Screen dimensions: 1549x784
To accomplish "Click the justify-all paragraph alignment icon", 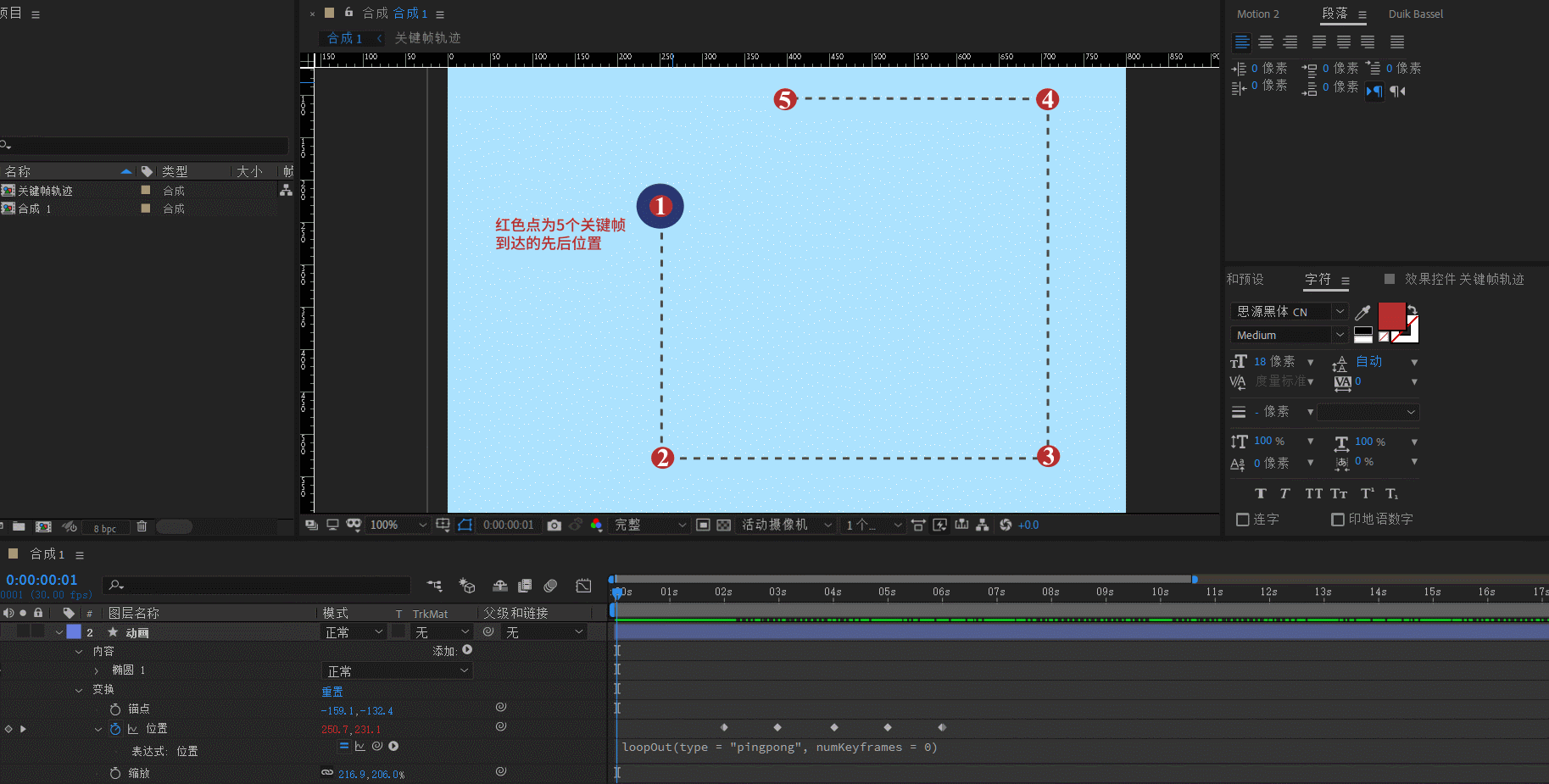I will (1397, 42).
